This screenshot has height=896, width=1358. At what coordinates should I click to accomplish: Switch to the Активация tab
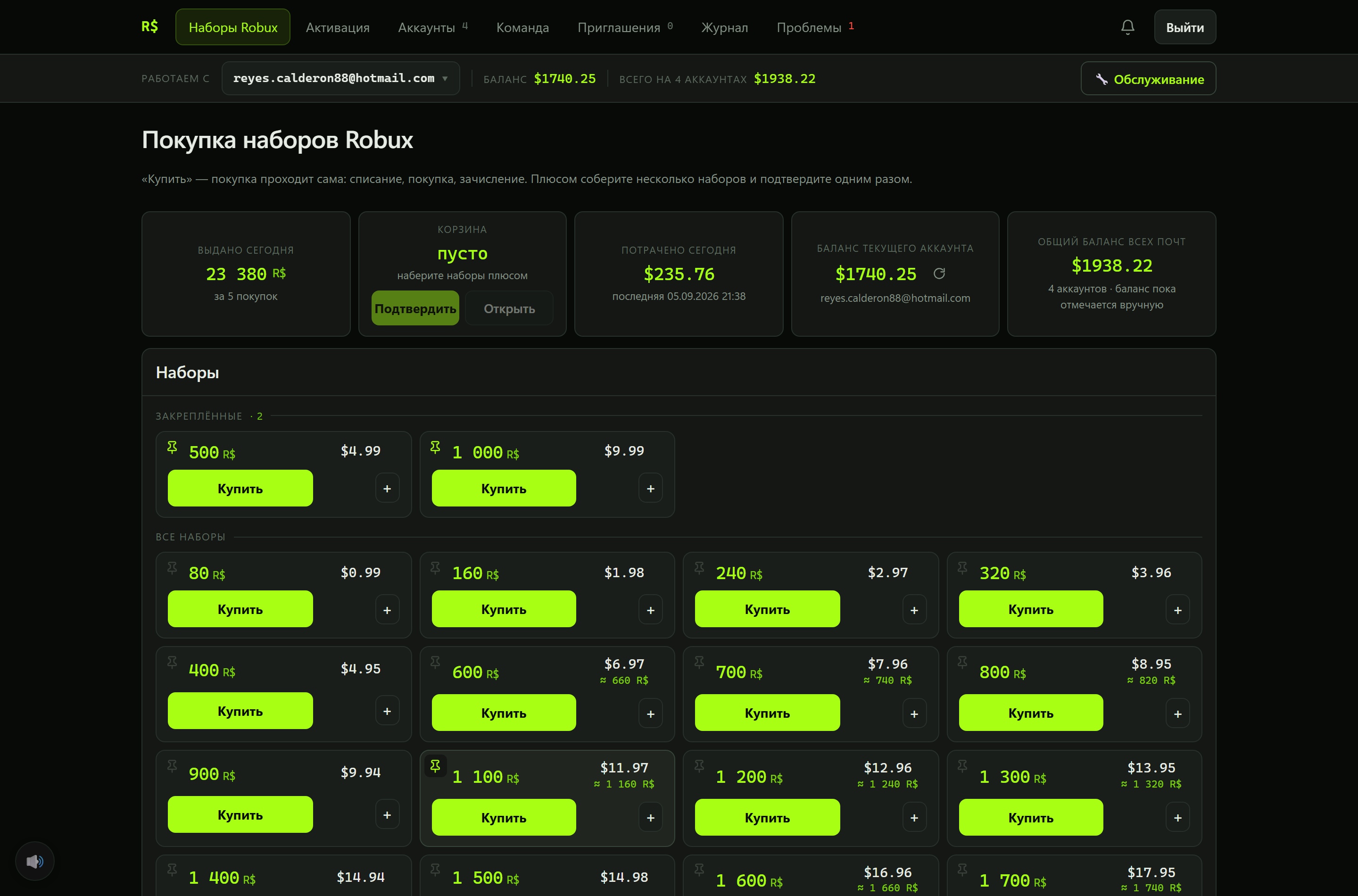click(x=338, y=27)
